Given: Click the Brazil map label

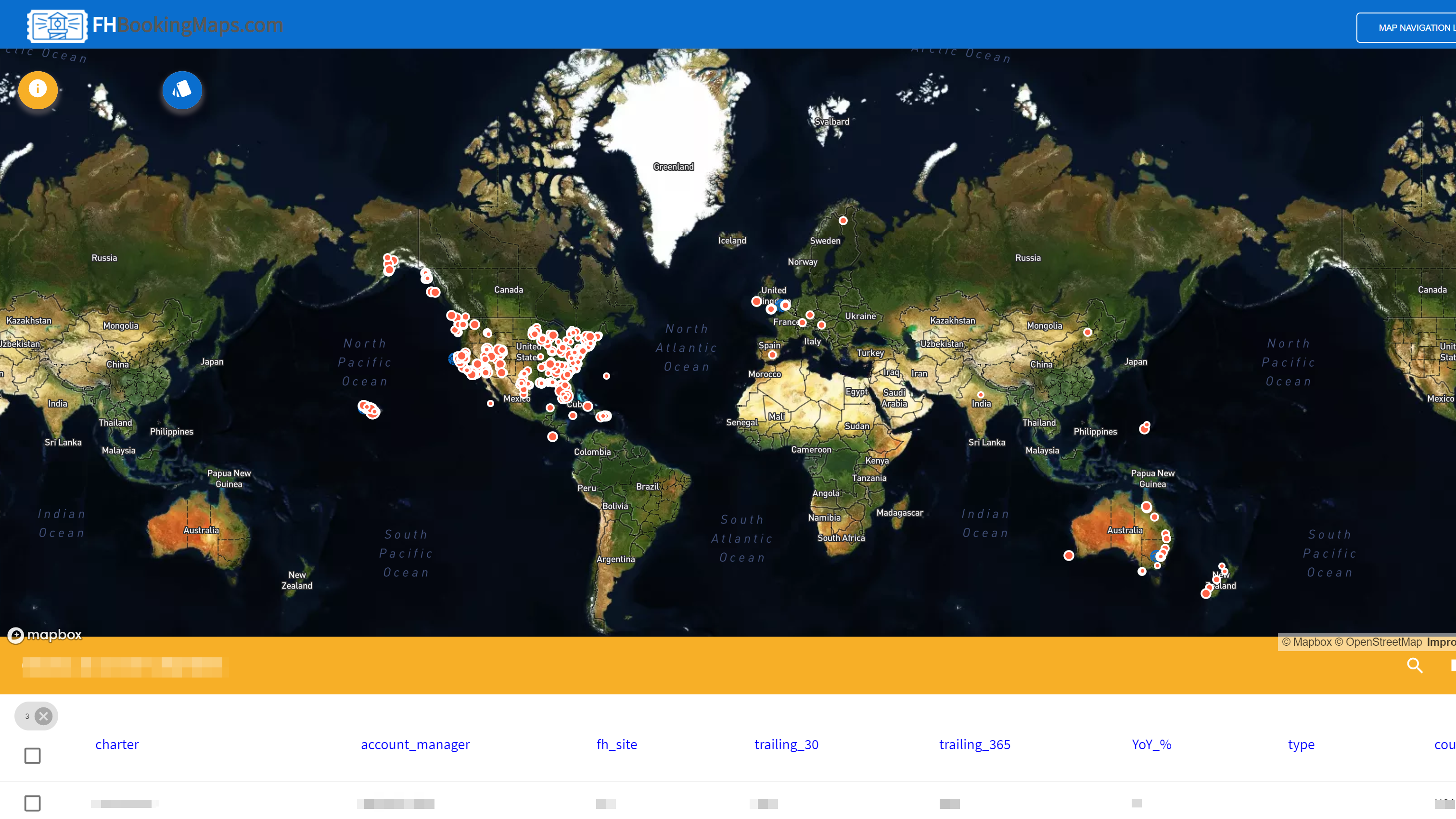Looking at the screenshot, I should [x=647, y=486].
